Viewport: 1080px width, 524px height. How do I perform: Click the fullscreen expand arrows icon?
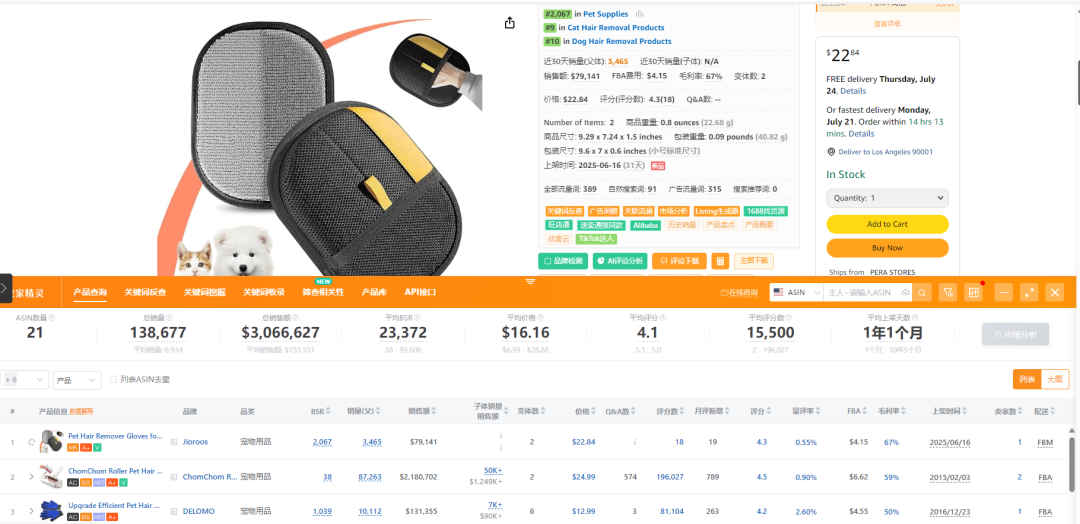coord(1029,293)
